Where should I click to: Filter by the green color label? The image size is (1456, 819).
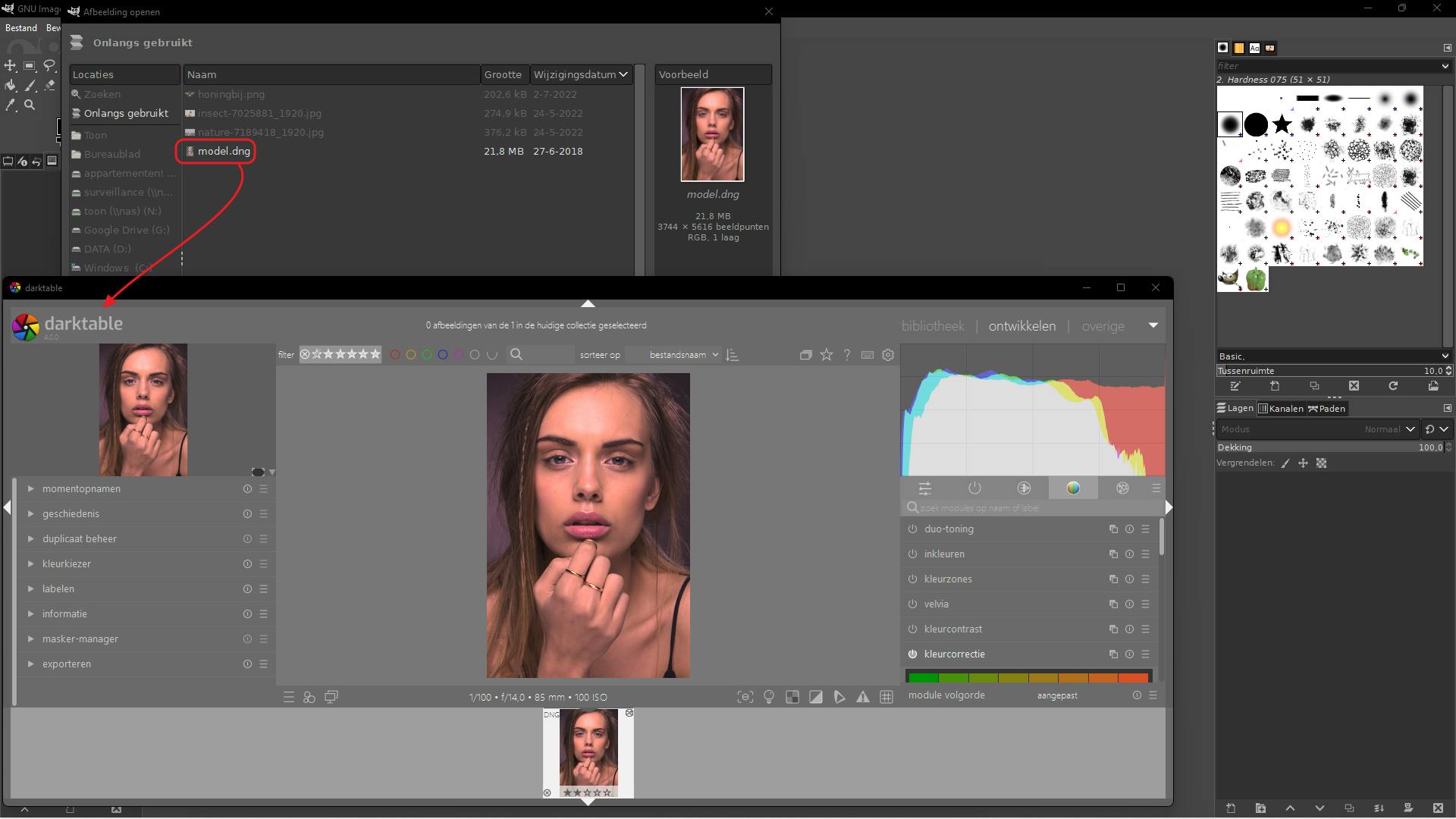pyautogui.click(x=427, y=354)
